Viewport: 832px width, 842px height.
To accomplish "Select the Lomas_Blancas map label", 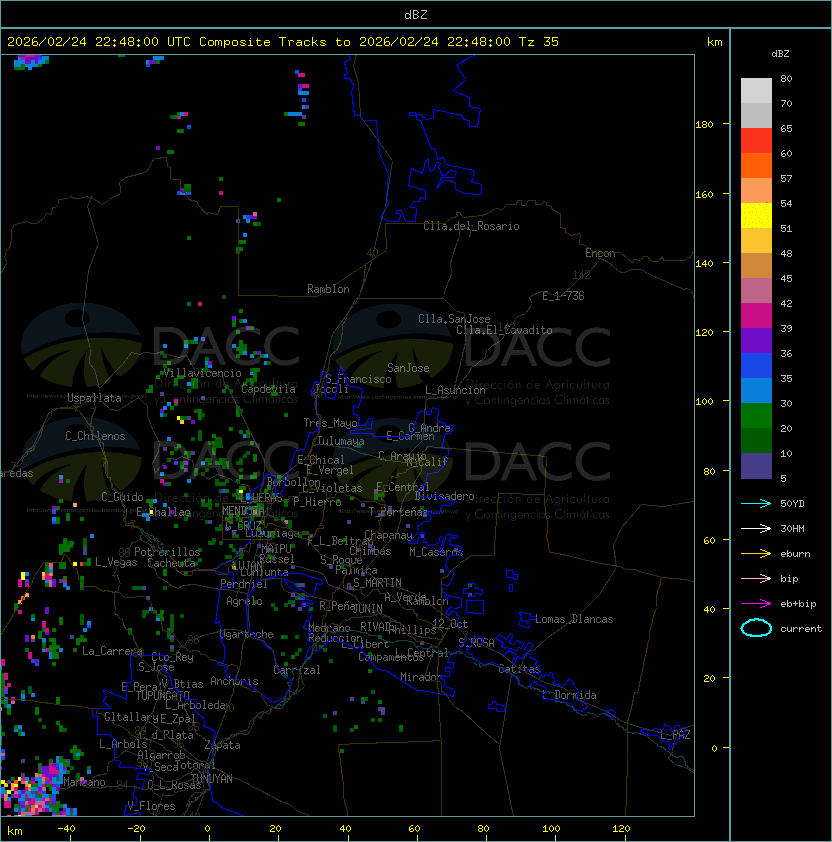I will (574, 619).
